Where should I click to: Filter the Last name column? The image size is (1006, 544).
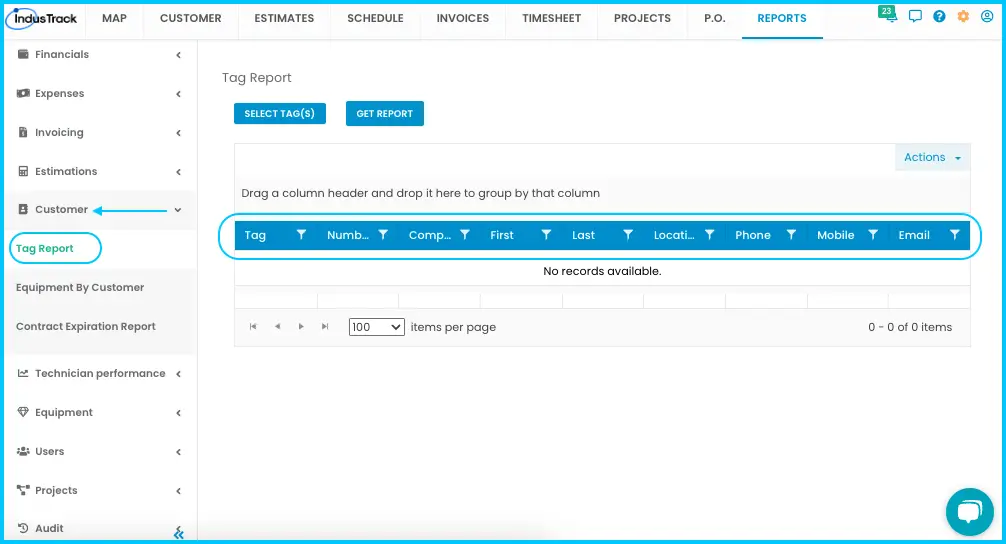pyautogui.click(x=628, y=235)
